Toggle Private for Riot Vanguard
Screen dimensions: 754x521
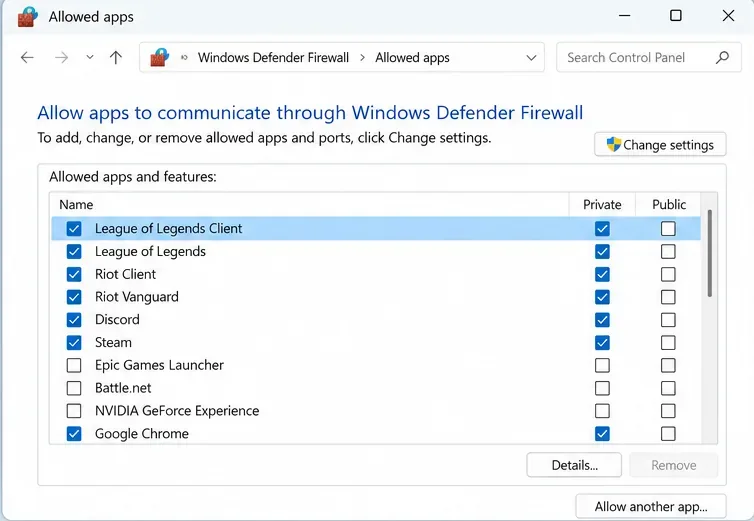click(x=602, y=297)
